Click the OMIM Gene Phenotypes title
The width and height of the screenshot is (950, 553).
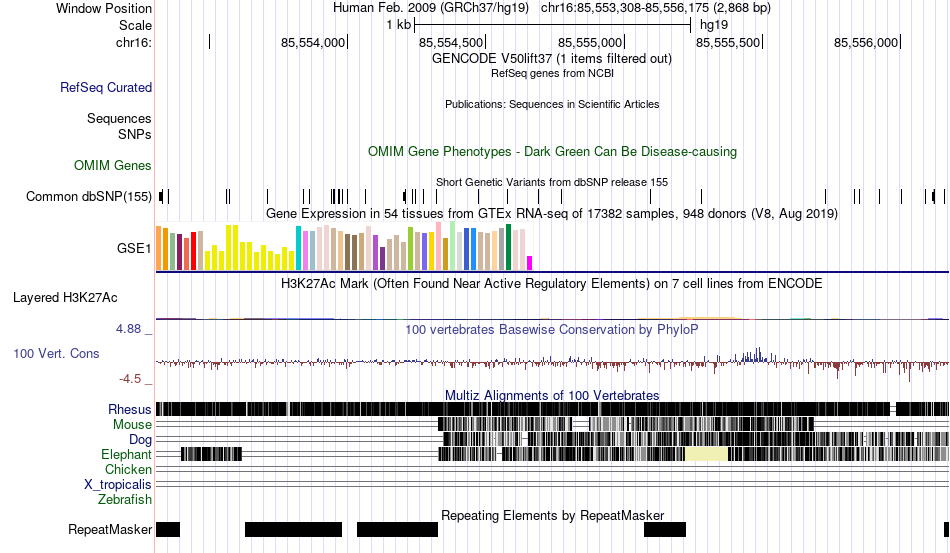click(552, 151)
